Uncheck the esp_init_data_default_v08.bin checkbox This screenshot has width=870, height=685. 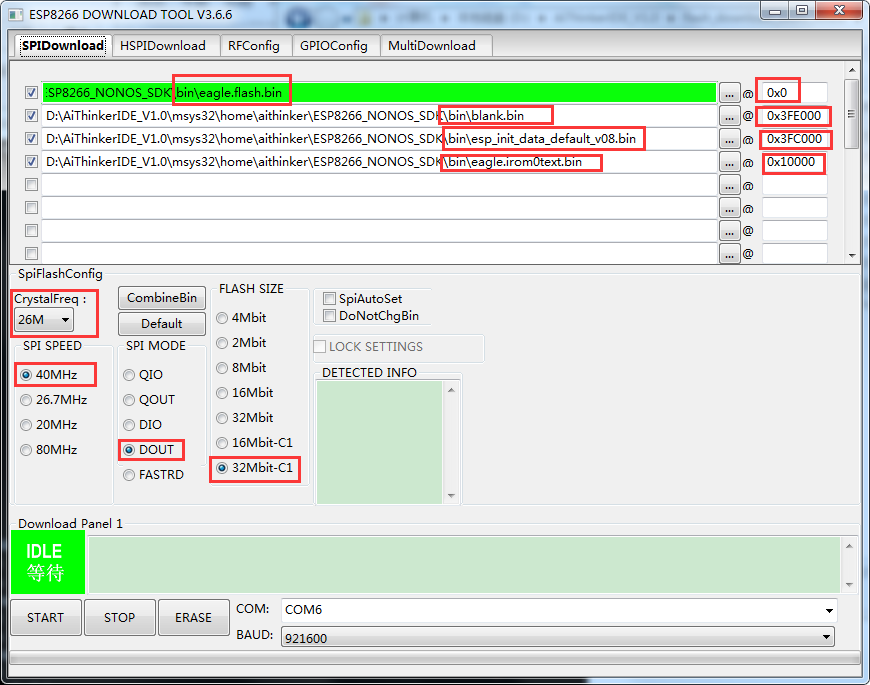(32, 139)
